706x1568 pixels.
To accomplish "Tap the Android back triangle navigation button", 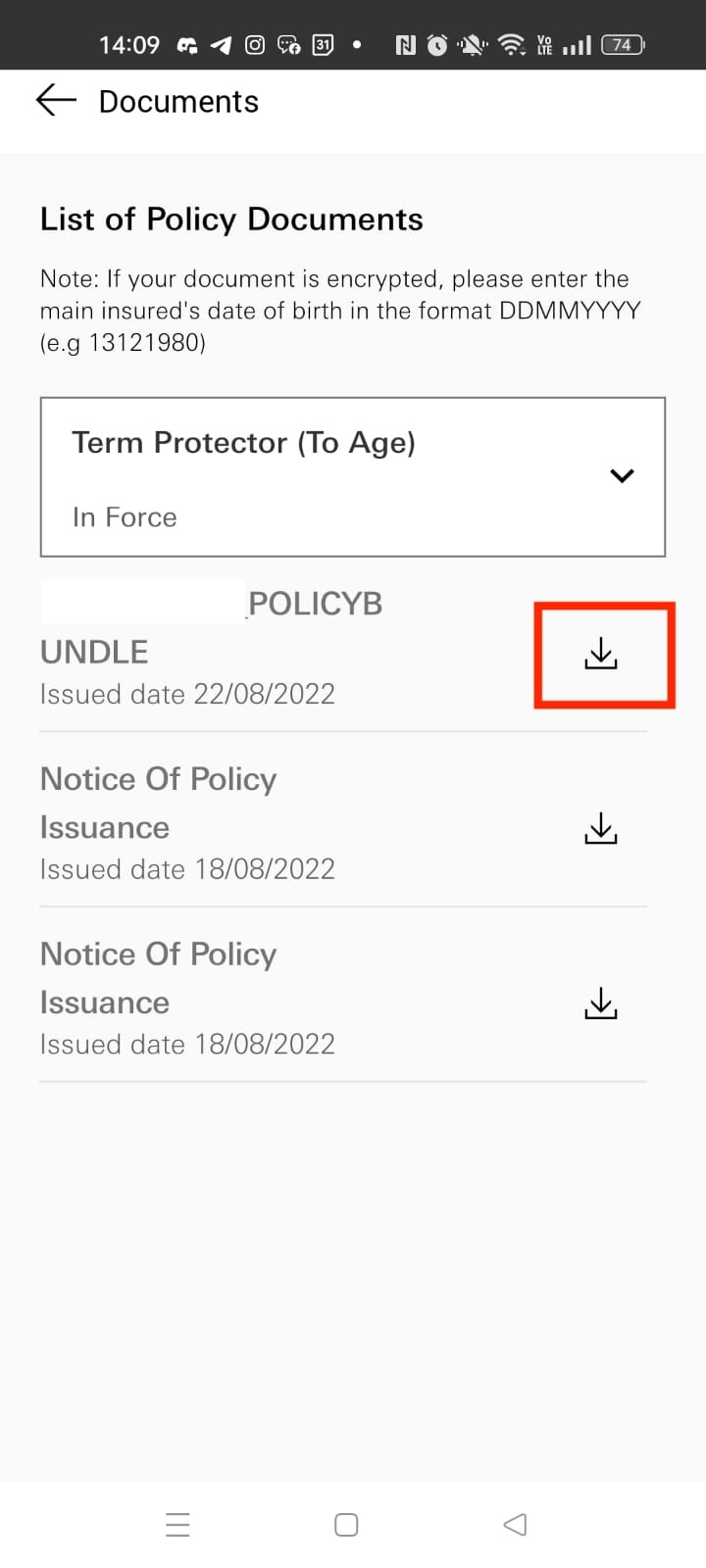I will [x=515, y=1525].
